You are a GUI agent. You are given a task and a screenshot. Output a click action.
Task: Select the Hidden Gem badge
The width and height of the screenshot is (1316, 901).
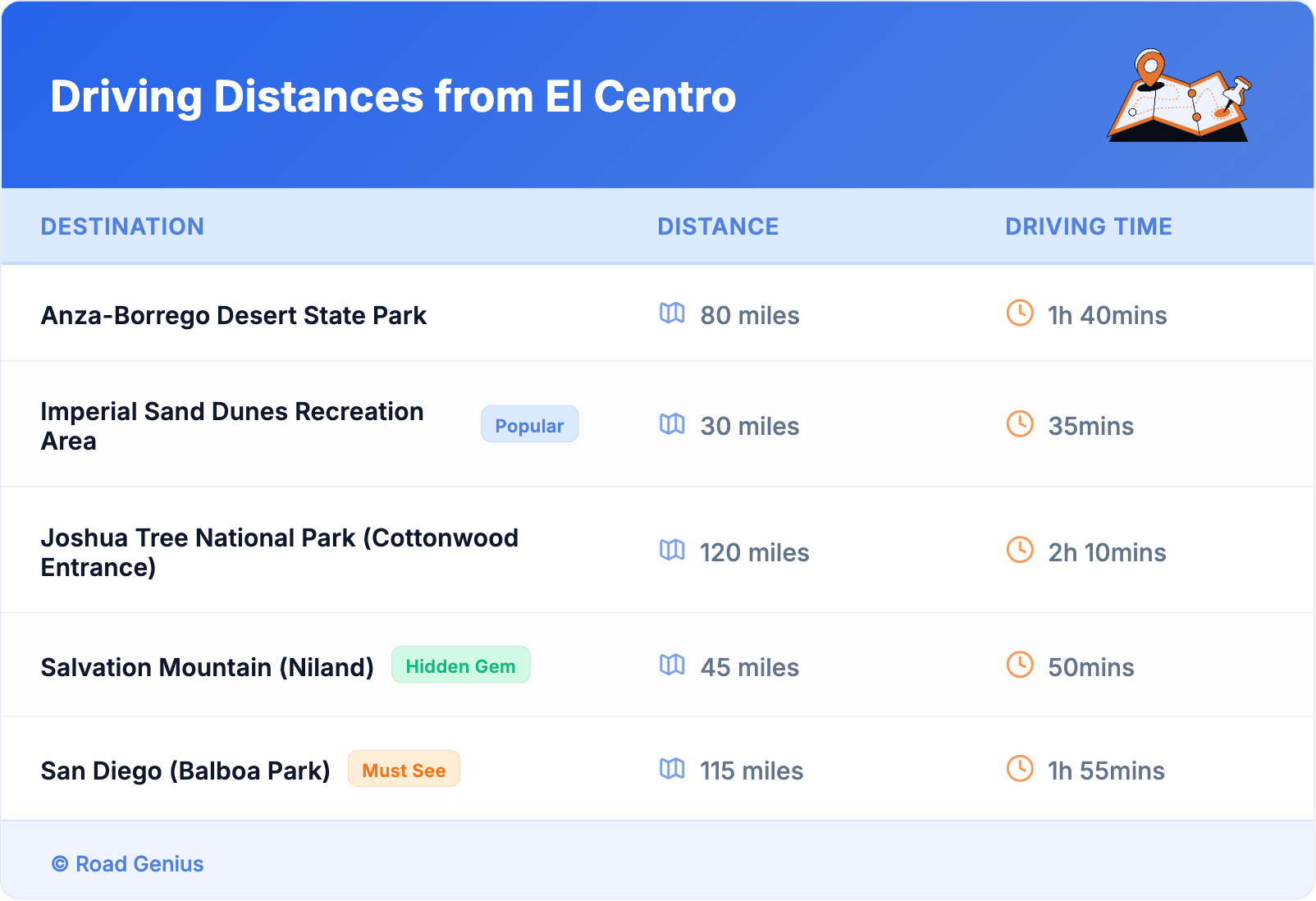[460, 665]
